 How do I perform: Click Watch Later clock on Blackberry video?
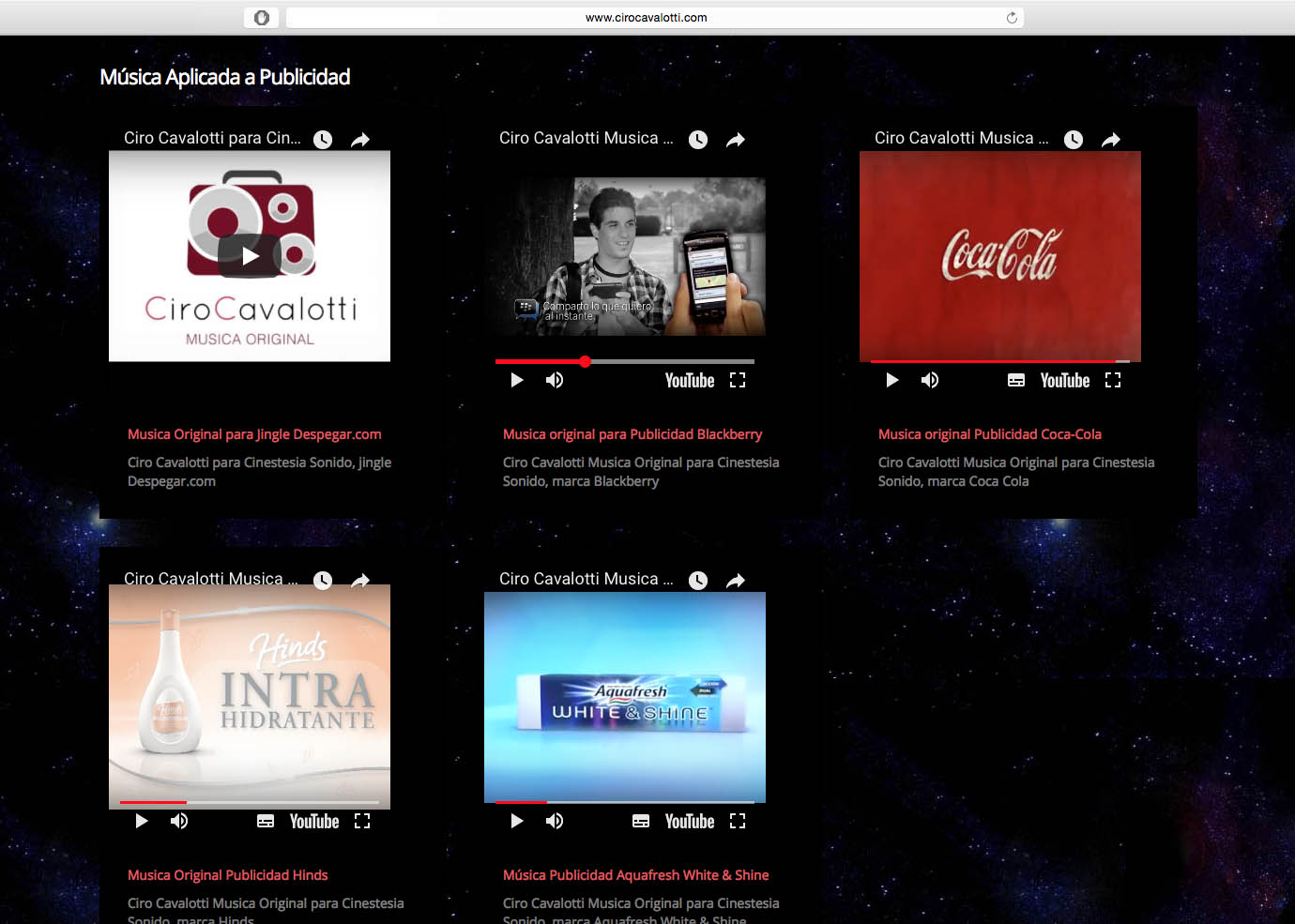click(698, 140)
